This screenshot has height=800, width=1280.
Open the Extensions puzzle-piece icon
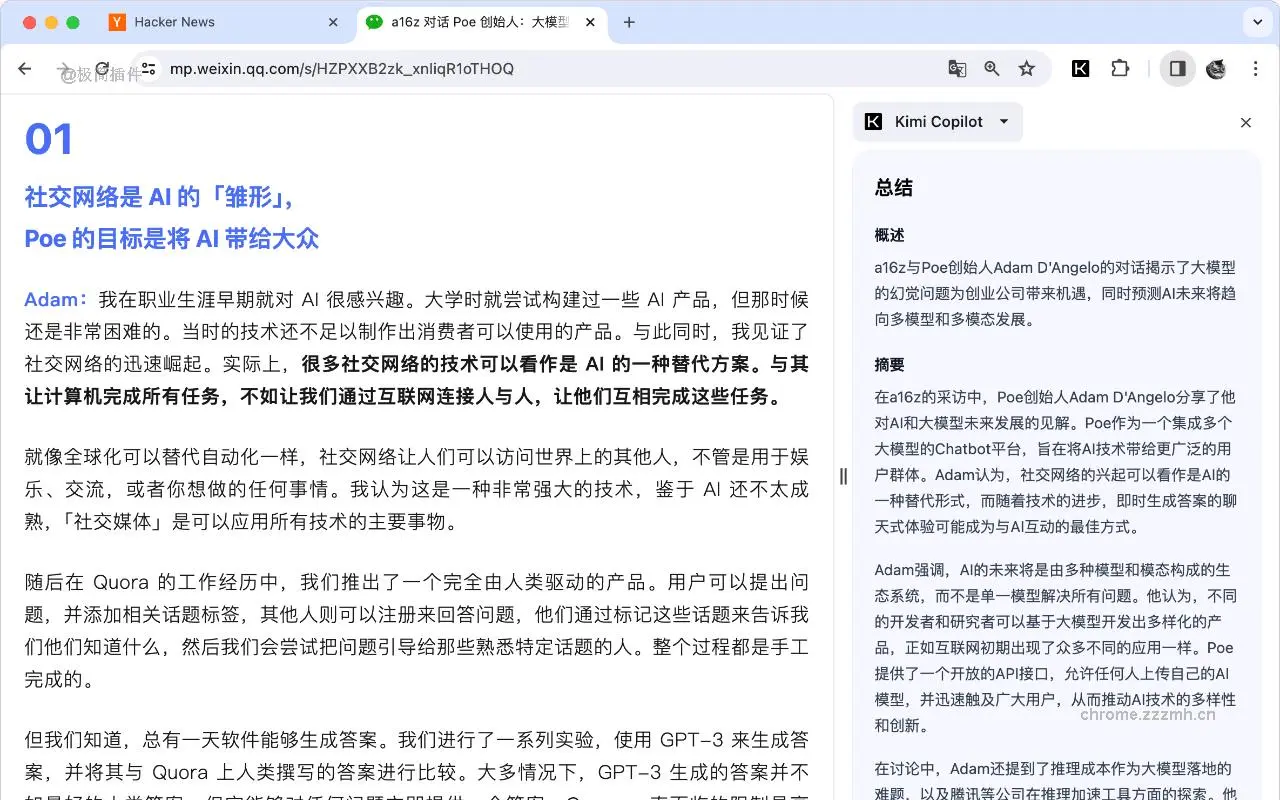pyautogui.click(x=1120, y=69)
